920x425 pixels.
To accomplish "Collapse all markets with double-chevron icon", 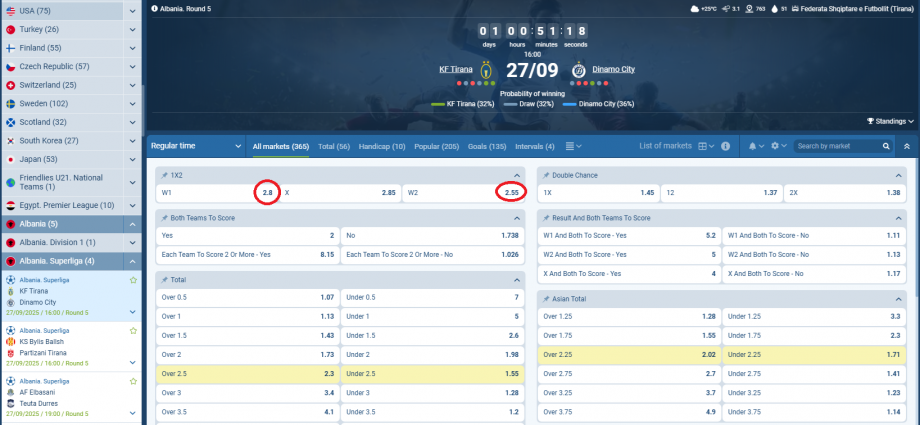I will tap(906, 146).
